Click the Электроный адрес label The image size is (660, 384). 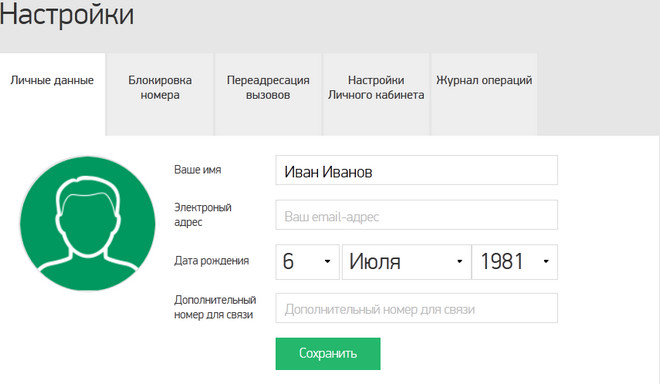203,215
